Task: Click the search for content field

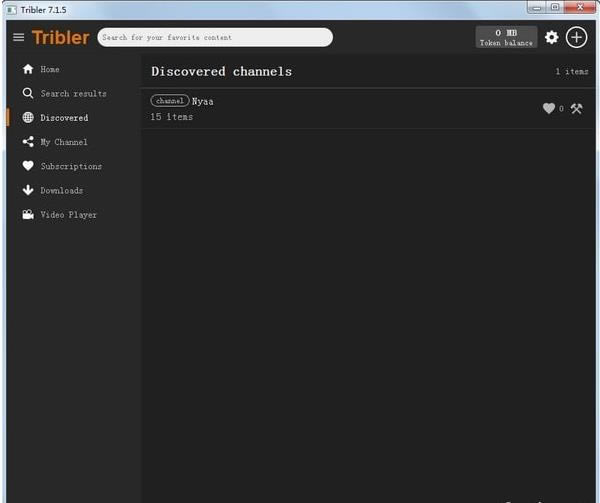Action: (x=215, y=37)
